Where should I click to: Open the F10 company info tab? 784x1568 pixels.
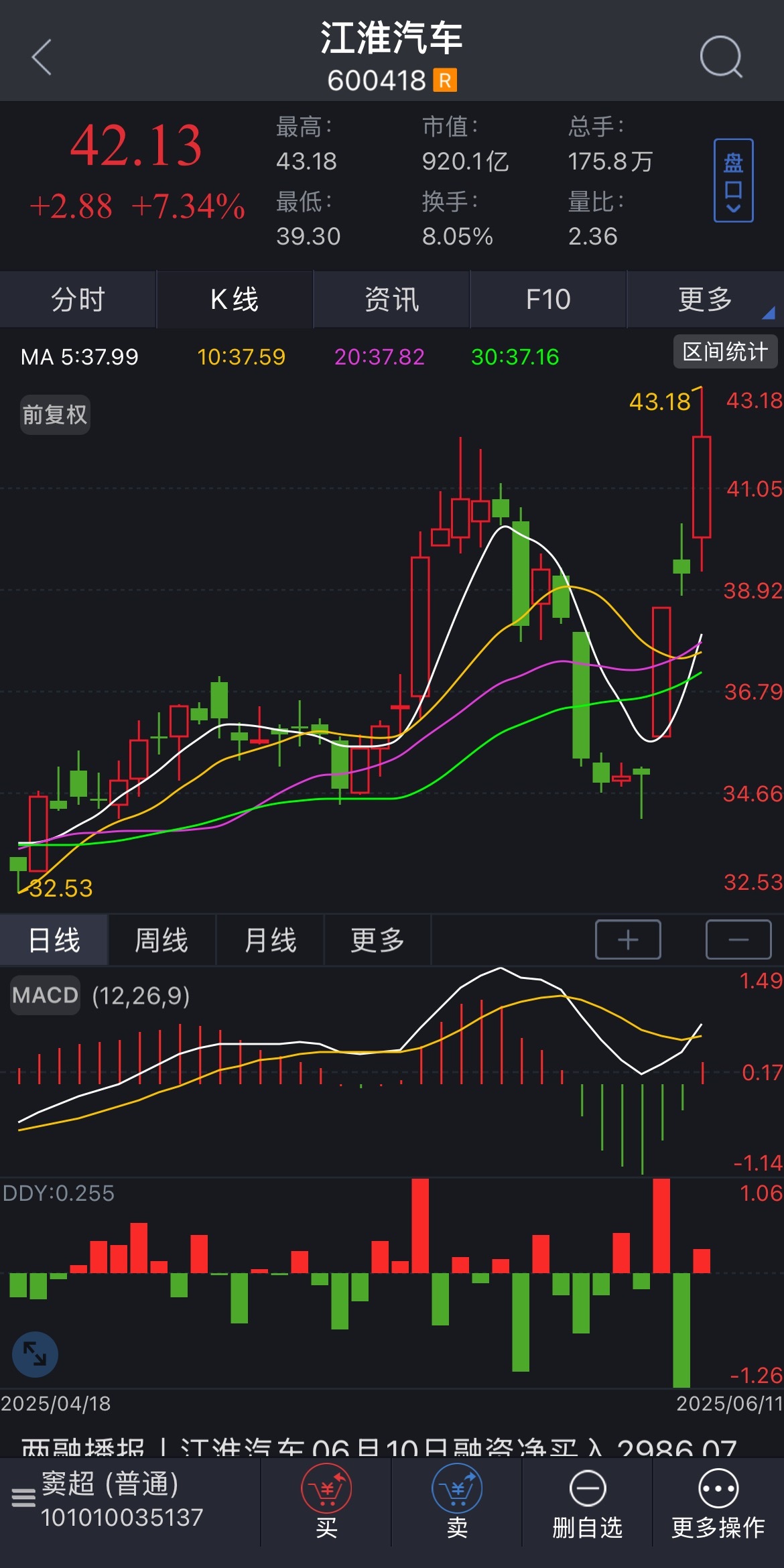[x=548, y=299]
